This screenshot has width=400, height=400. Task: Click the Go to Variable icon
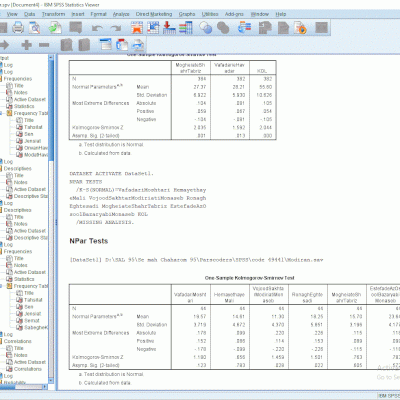point(169,28)
